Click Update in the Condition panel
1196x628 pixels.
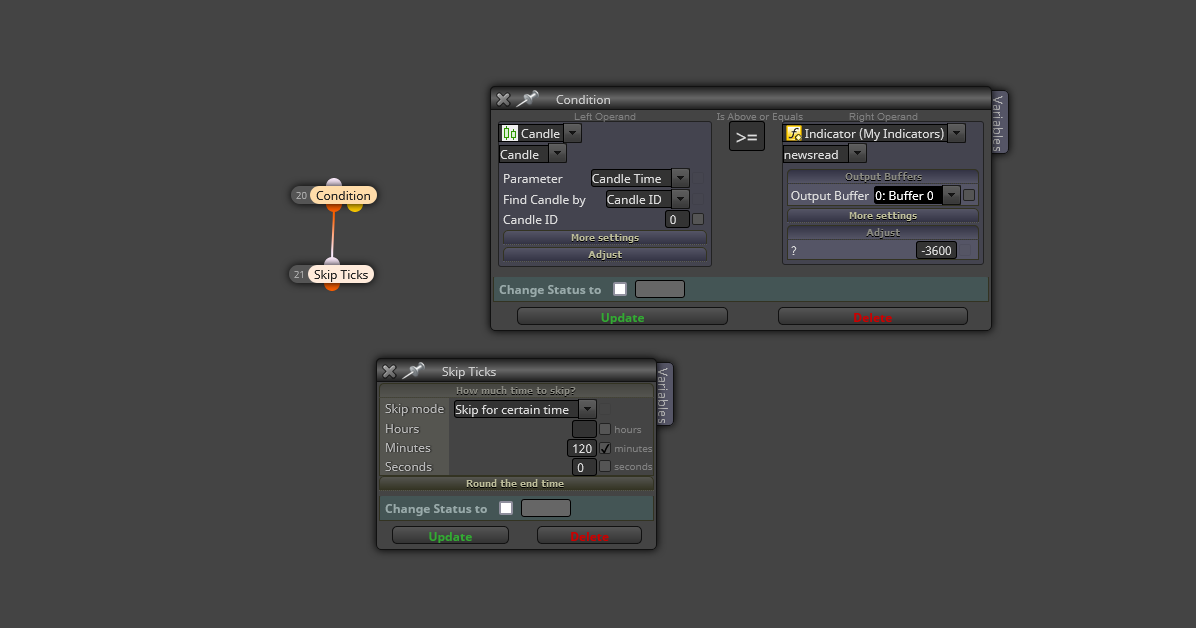coord(622,317)
